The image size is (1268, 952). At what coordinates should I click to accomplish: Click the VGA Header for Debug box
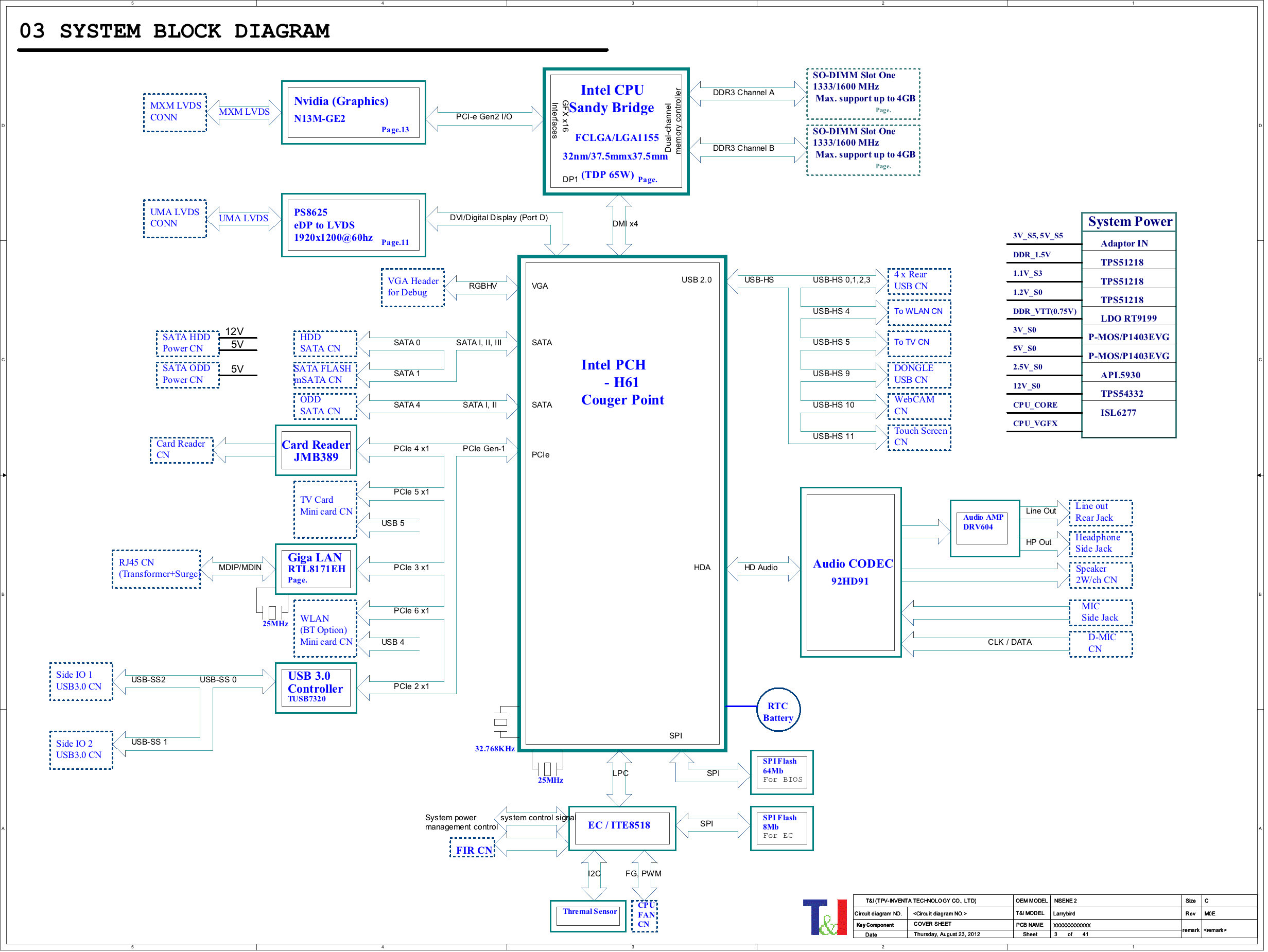point(414,289)
